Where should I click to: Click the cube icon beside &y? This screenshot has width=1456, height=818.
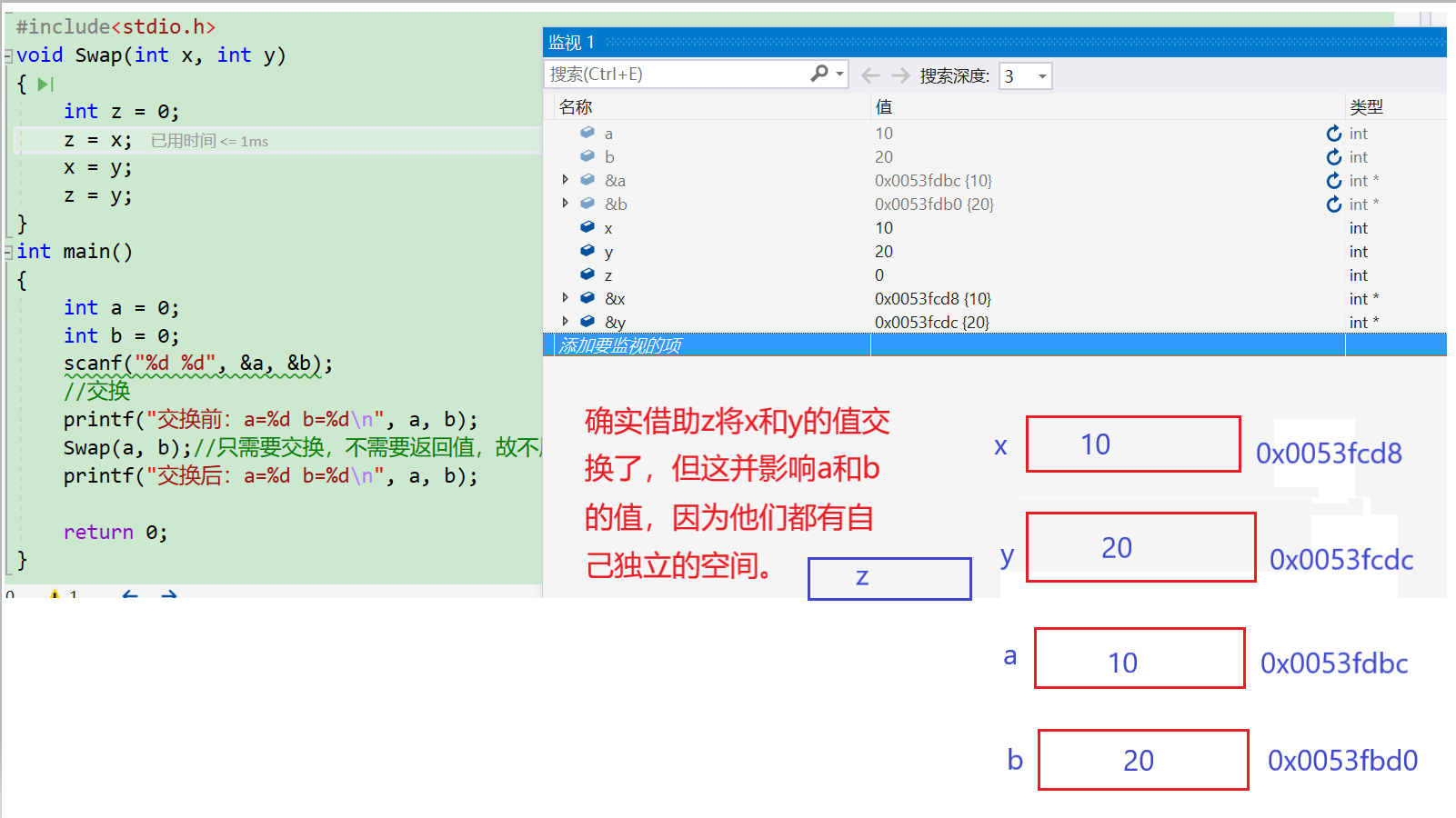587,322
